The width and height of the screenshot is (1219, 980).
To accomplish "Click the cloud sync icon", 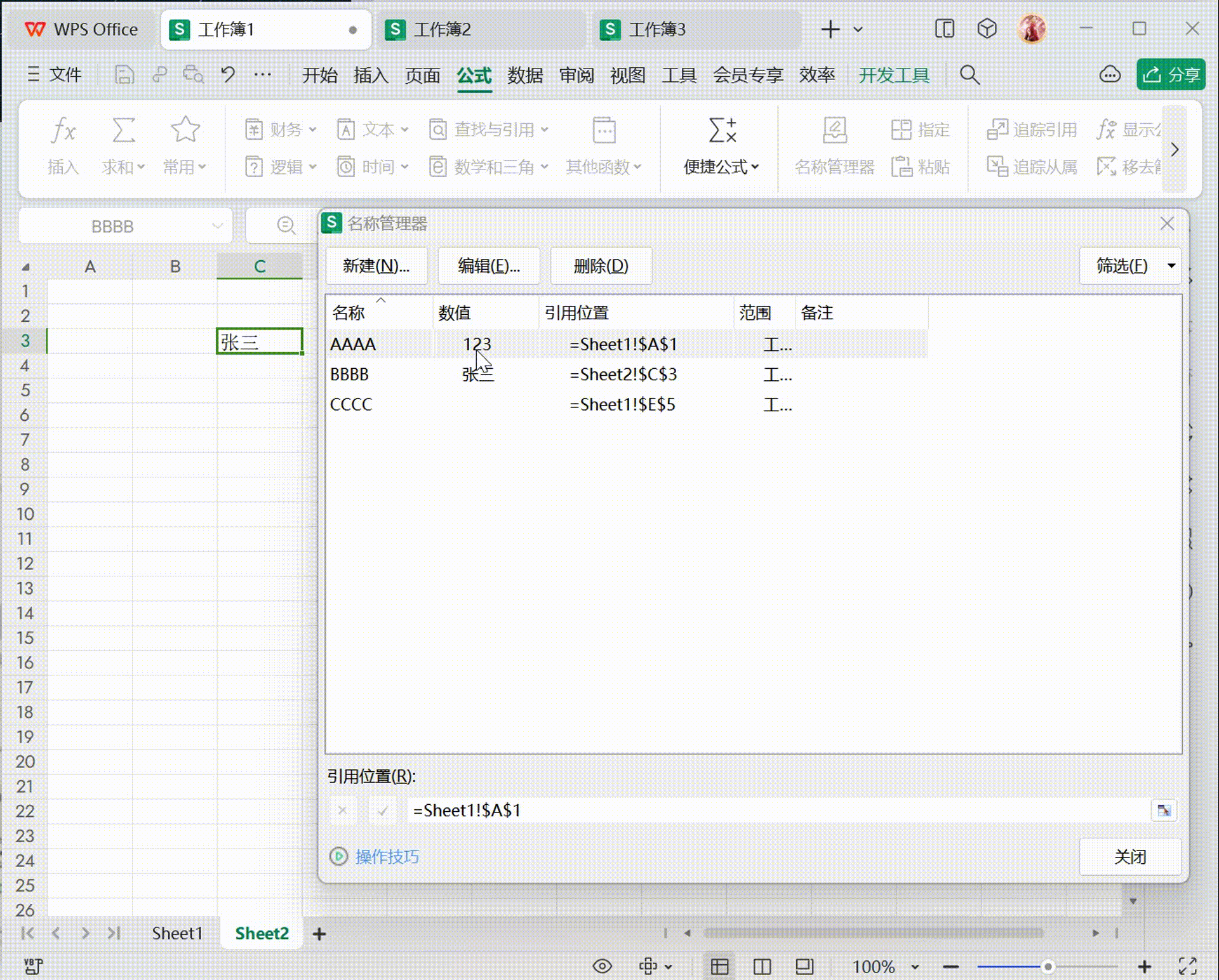I will 1109,75.
